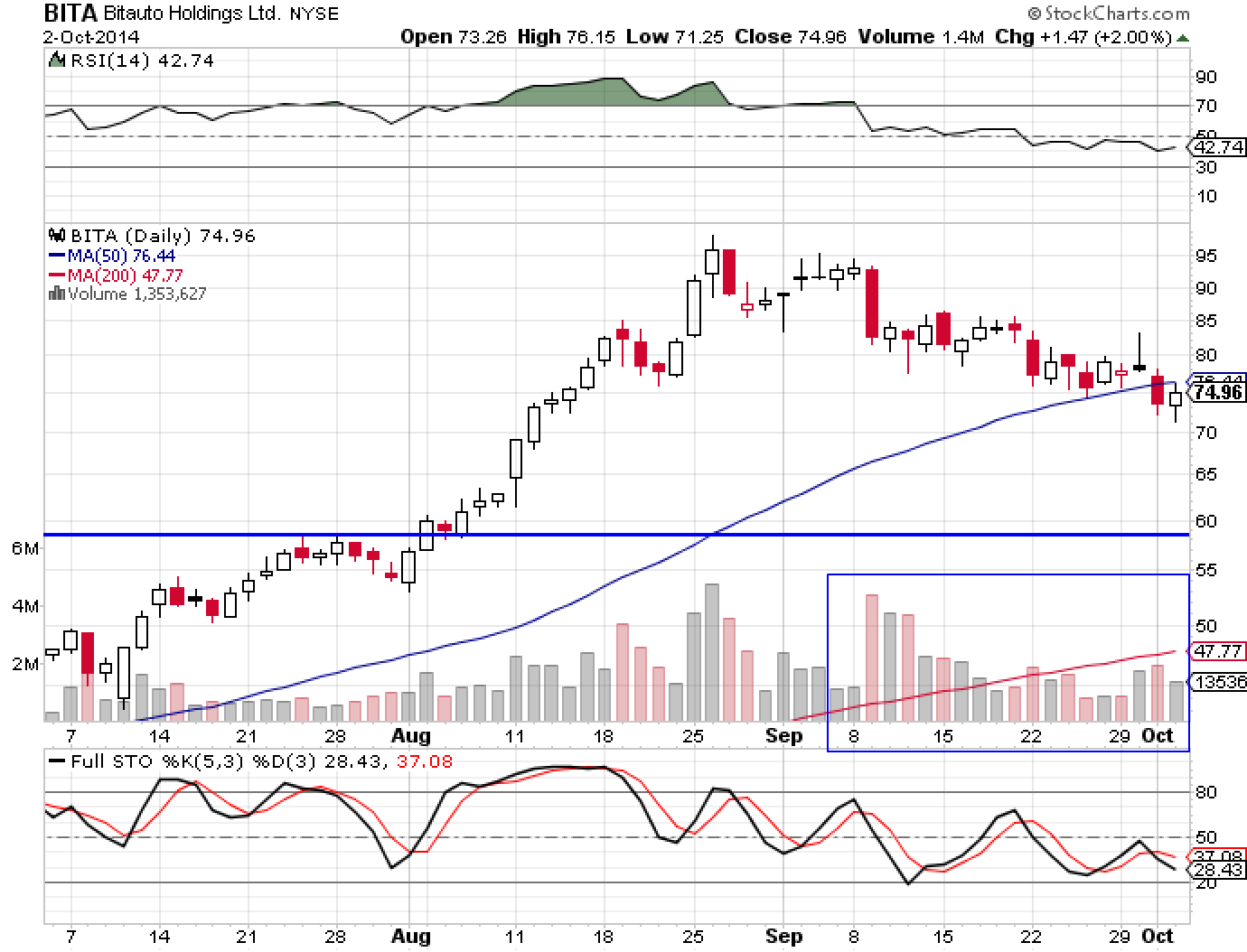Screen dimensions: 1247x952
Task: Click the Open 73.26 value
Action: click(455, 37)
